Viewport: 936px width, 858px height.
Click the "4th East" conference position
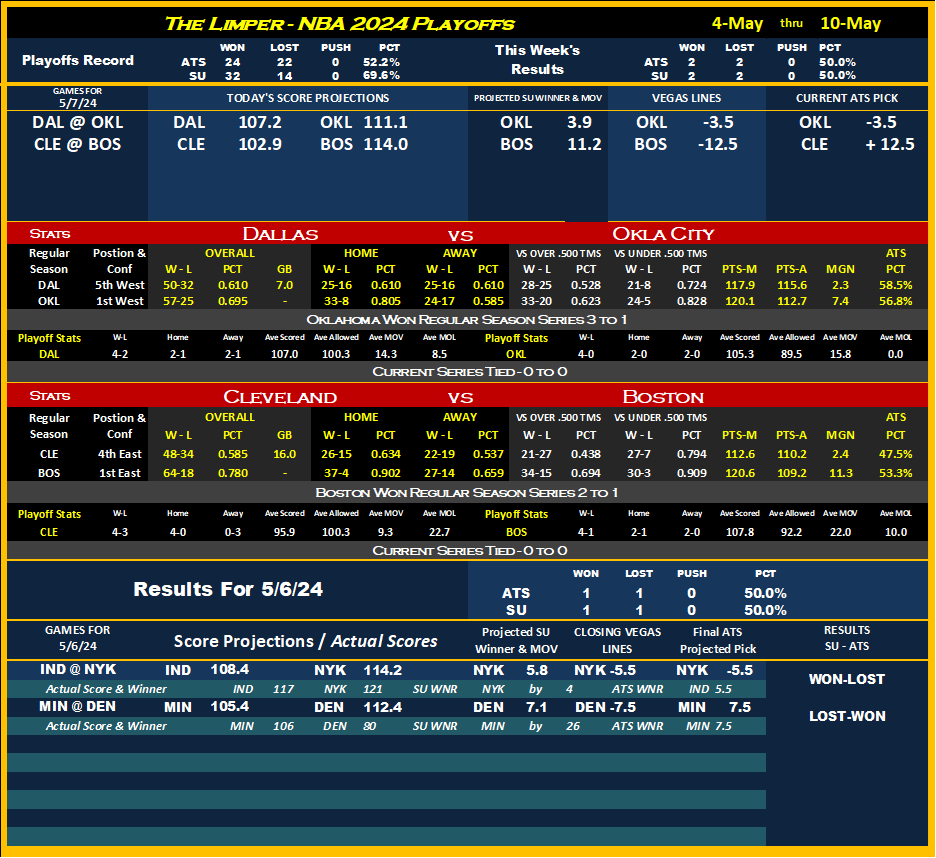tap(119, 454)
